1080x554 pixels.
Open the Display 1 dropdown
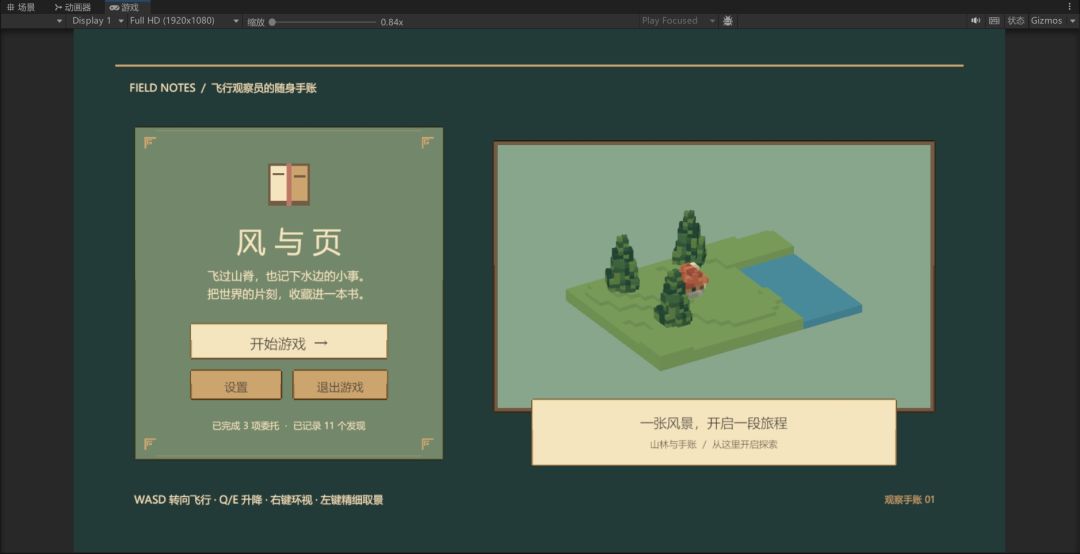[97, 21]
